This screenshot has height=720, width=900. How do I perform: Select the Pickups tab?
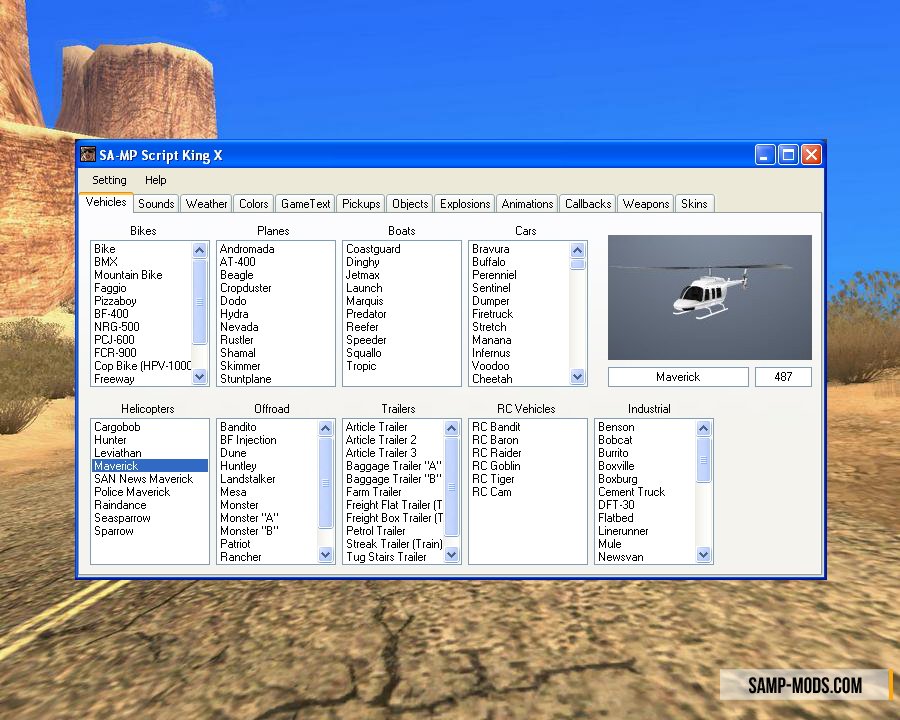coord(361,204)
